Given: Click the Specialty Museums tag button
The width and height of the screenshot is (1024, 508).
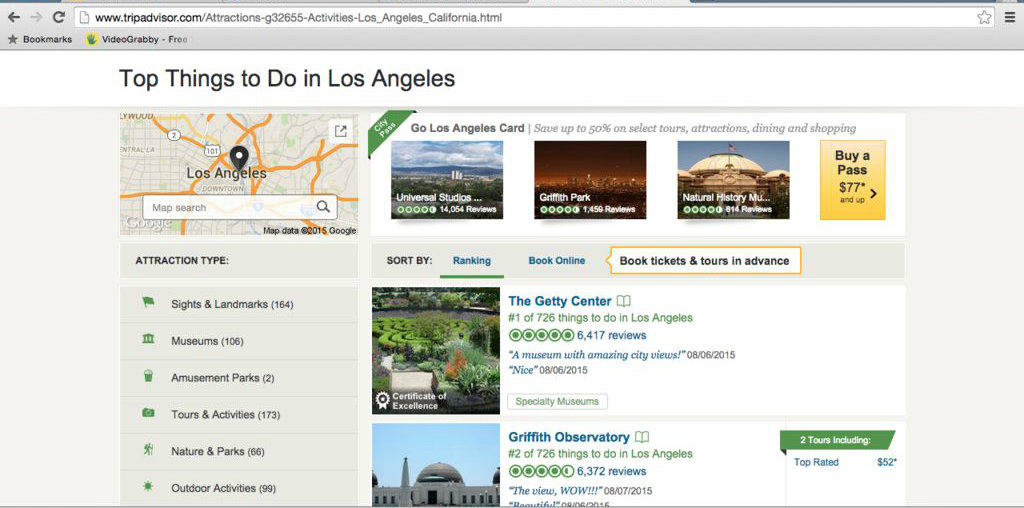Looking at the screenshot, I should [x=557, y=402].
